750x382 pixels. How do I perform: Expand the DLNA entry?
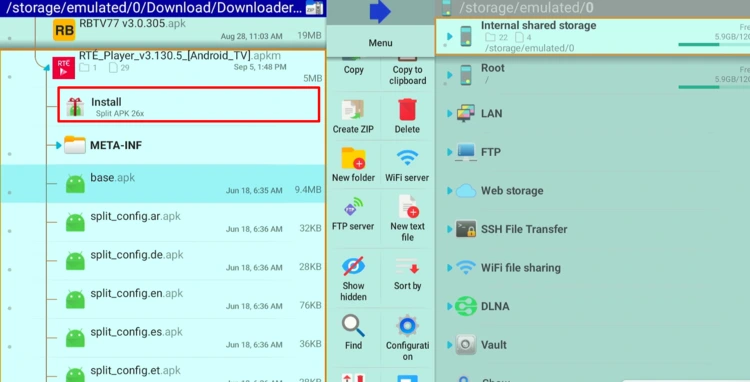tap(449, 306)
